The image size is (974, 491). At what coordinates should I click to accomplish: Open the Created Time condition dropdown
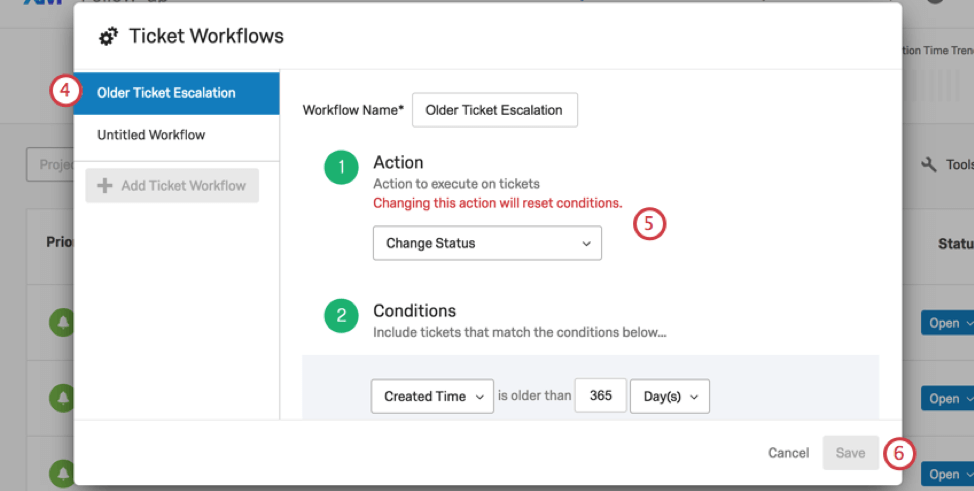coord(433,396)
